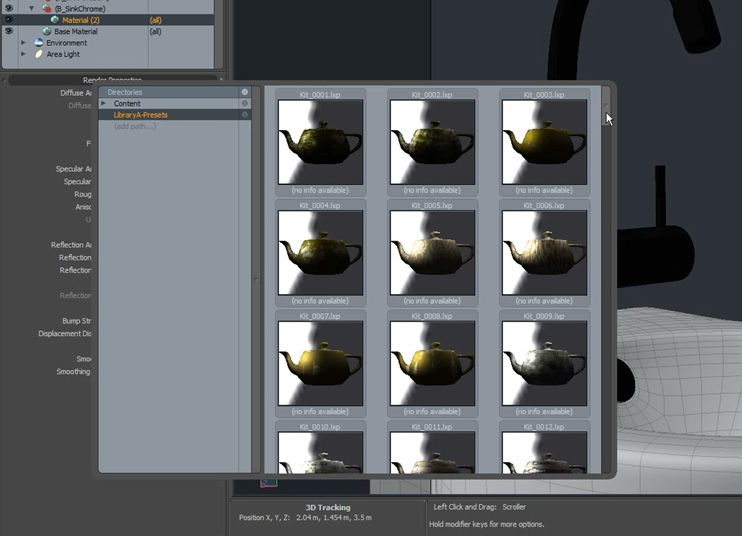742x536 pixels.
Task: Click the preset browser vertical scrollbar
Action: [x=605, y=280]
